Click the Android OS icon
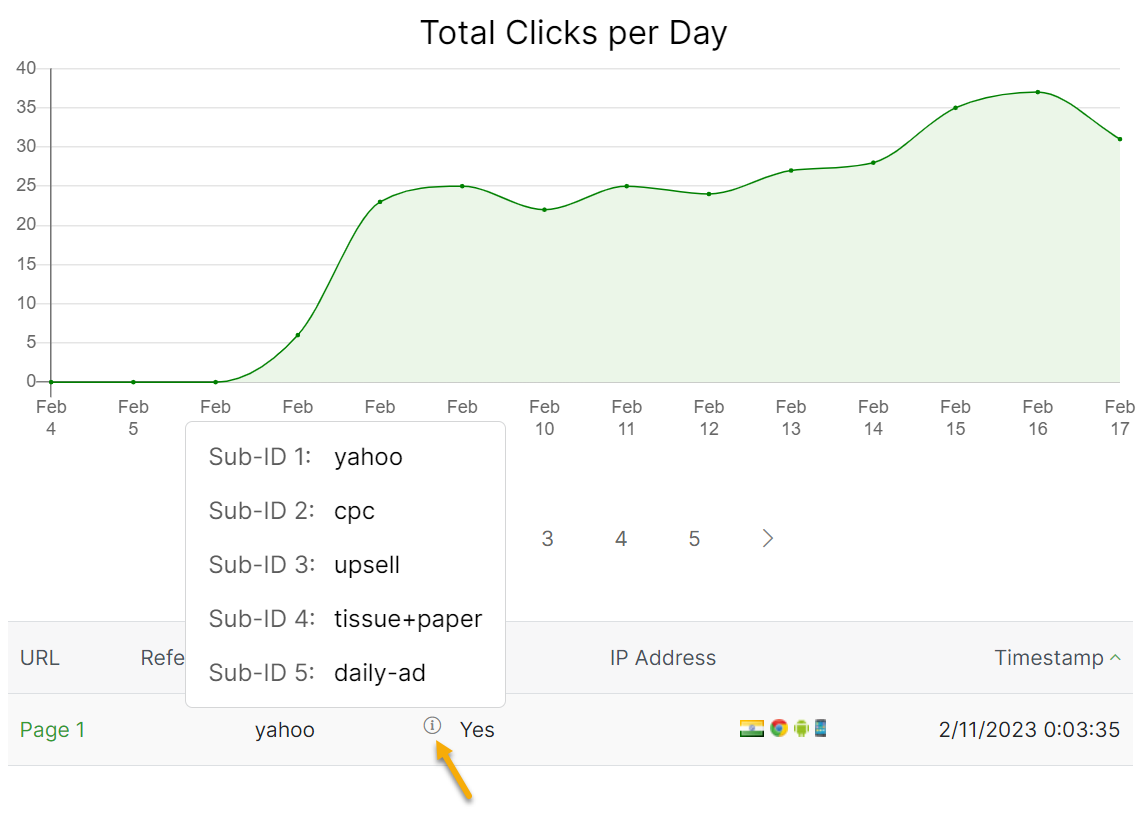1143x814 pixels. pyautogui.click(x=800, y=728)
